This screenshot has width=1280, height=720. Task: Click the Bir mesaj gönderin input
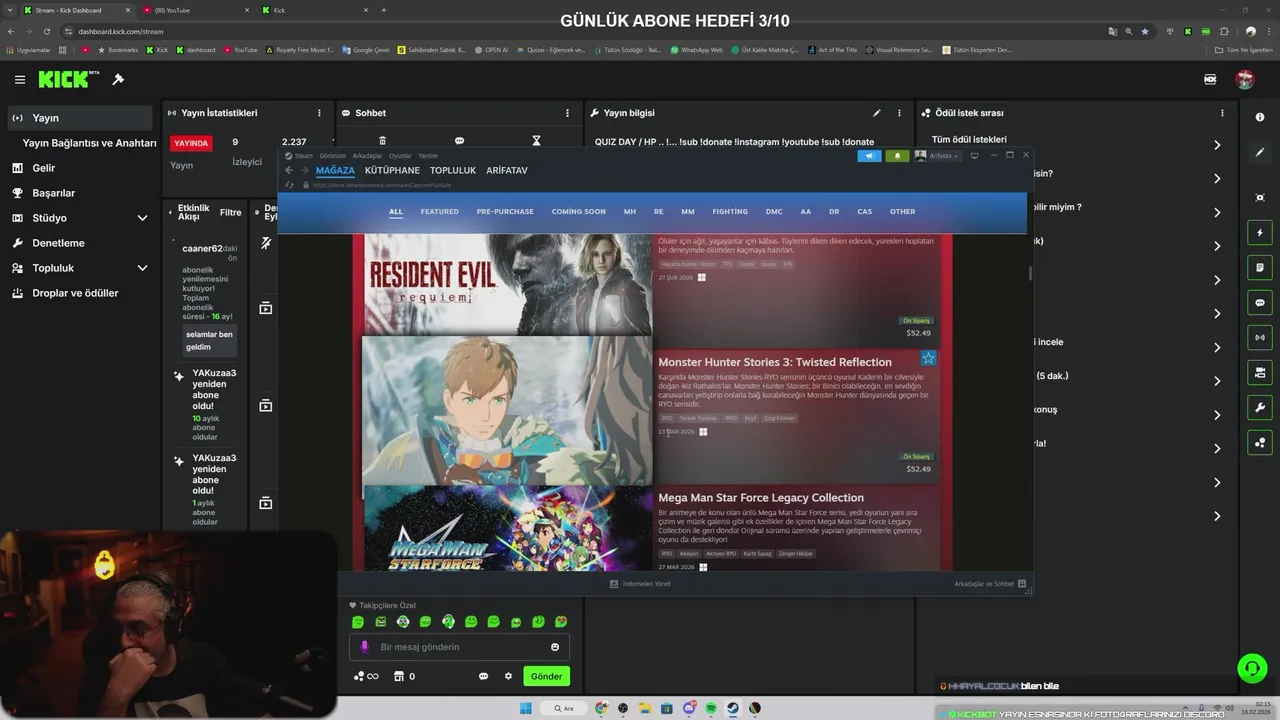click(460, 647)
